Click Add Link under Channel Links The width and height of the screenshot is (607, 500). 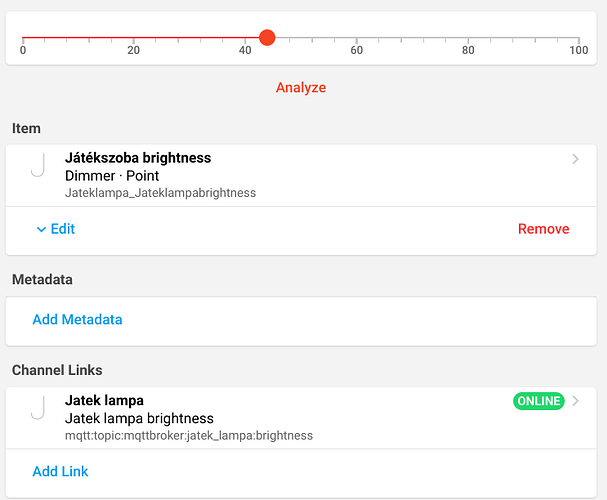pos(60,471)
